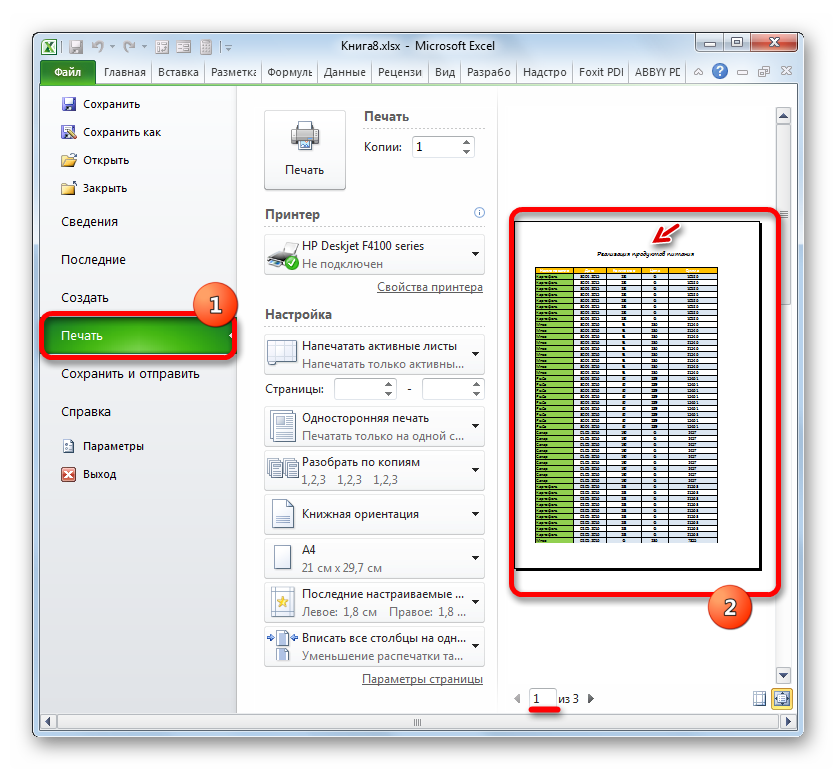
Task: Switch to the Главная ribbon tab
Action: pos(123,72)
